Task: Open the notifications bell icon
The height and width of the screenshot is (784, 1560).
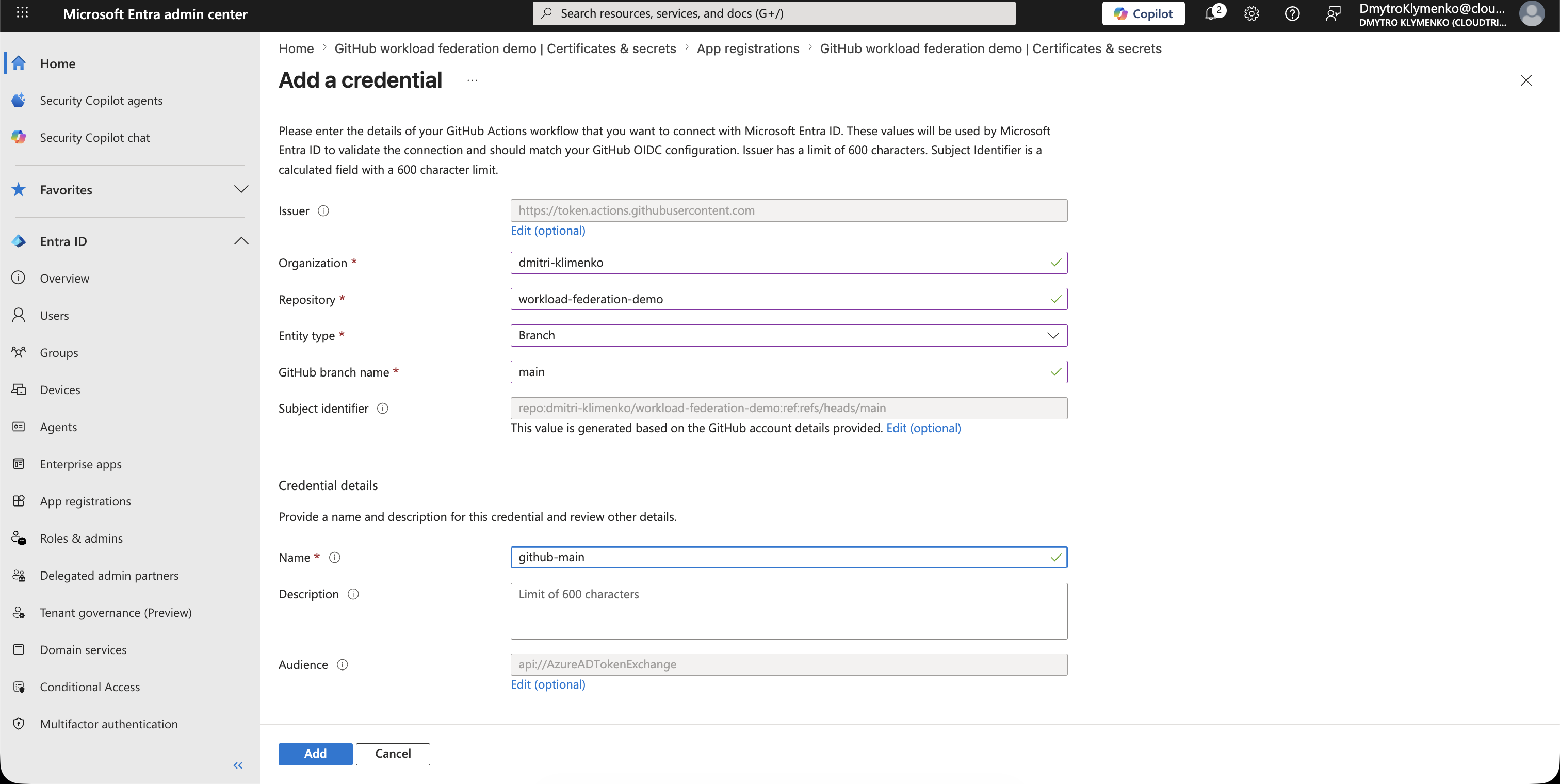Action: point(1212,13)
